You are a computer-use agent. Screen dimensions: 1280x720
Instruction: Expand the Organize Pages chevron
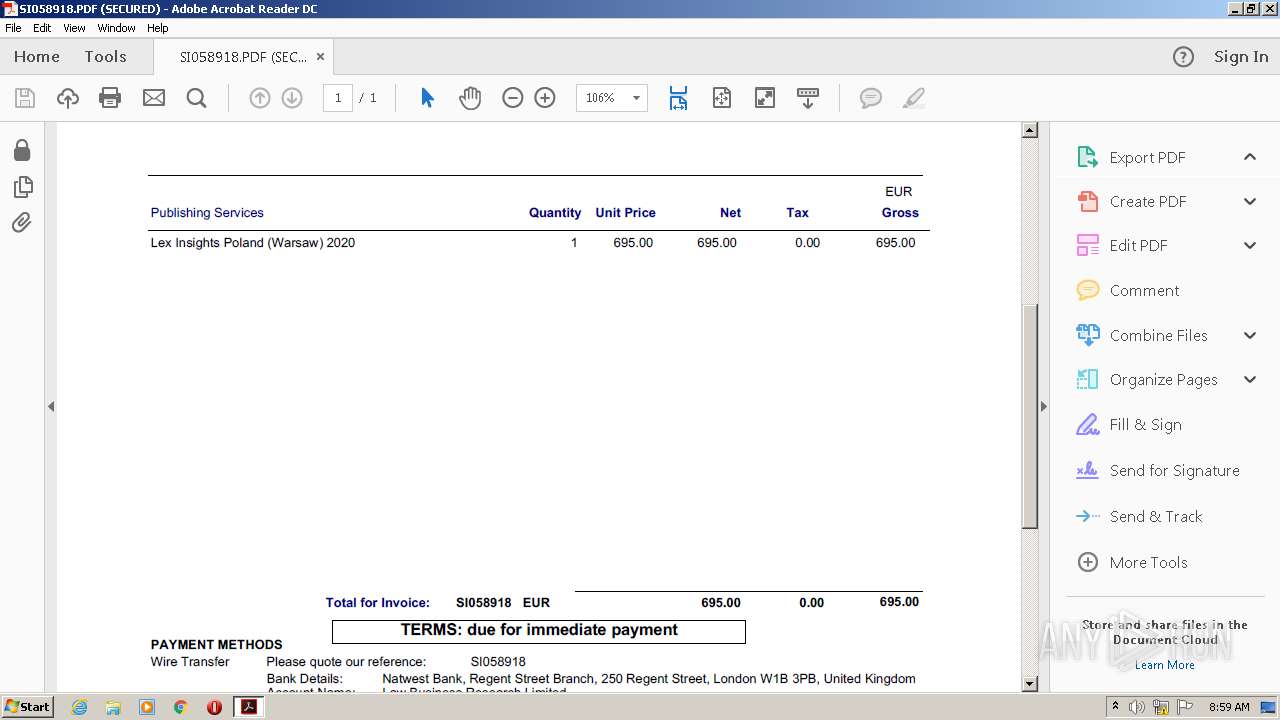coord(1250,379)
